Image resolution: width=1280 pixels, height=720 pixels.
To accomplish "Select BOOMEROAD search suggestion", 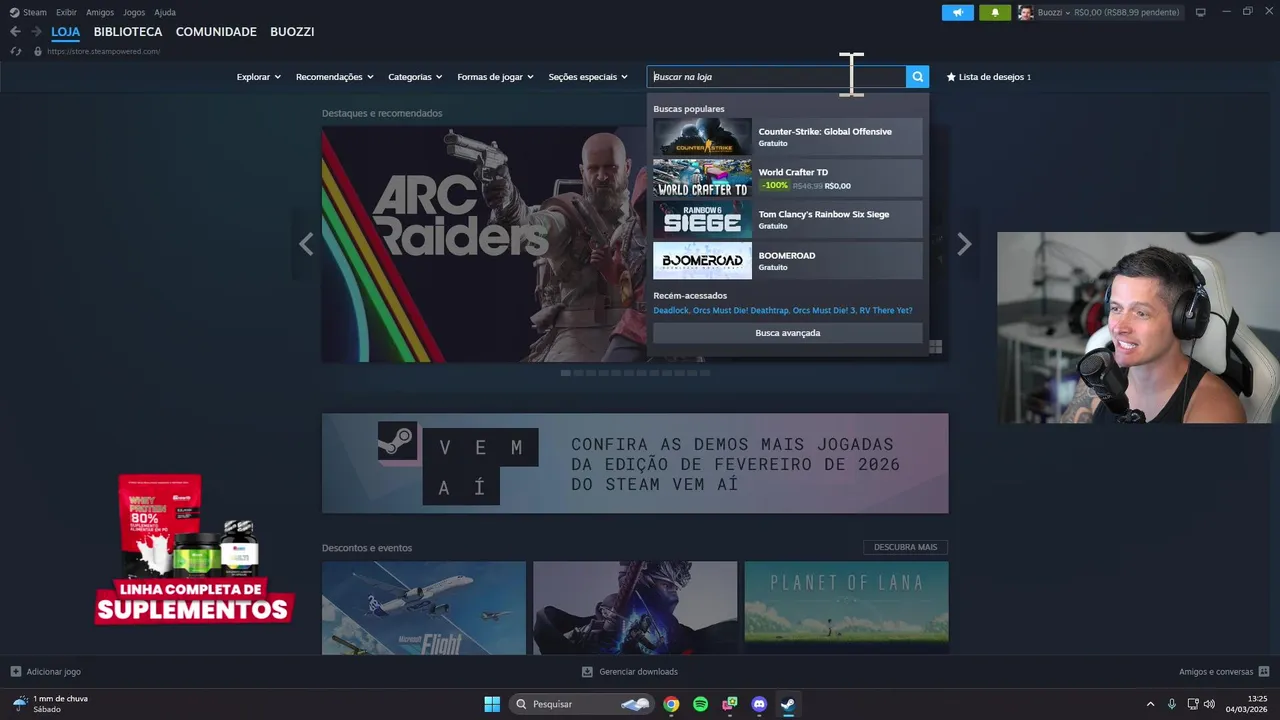I will 788,261.
